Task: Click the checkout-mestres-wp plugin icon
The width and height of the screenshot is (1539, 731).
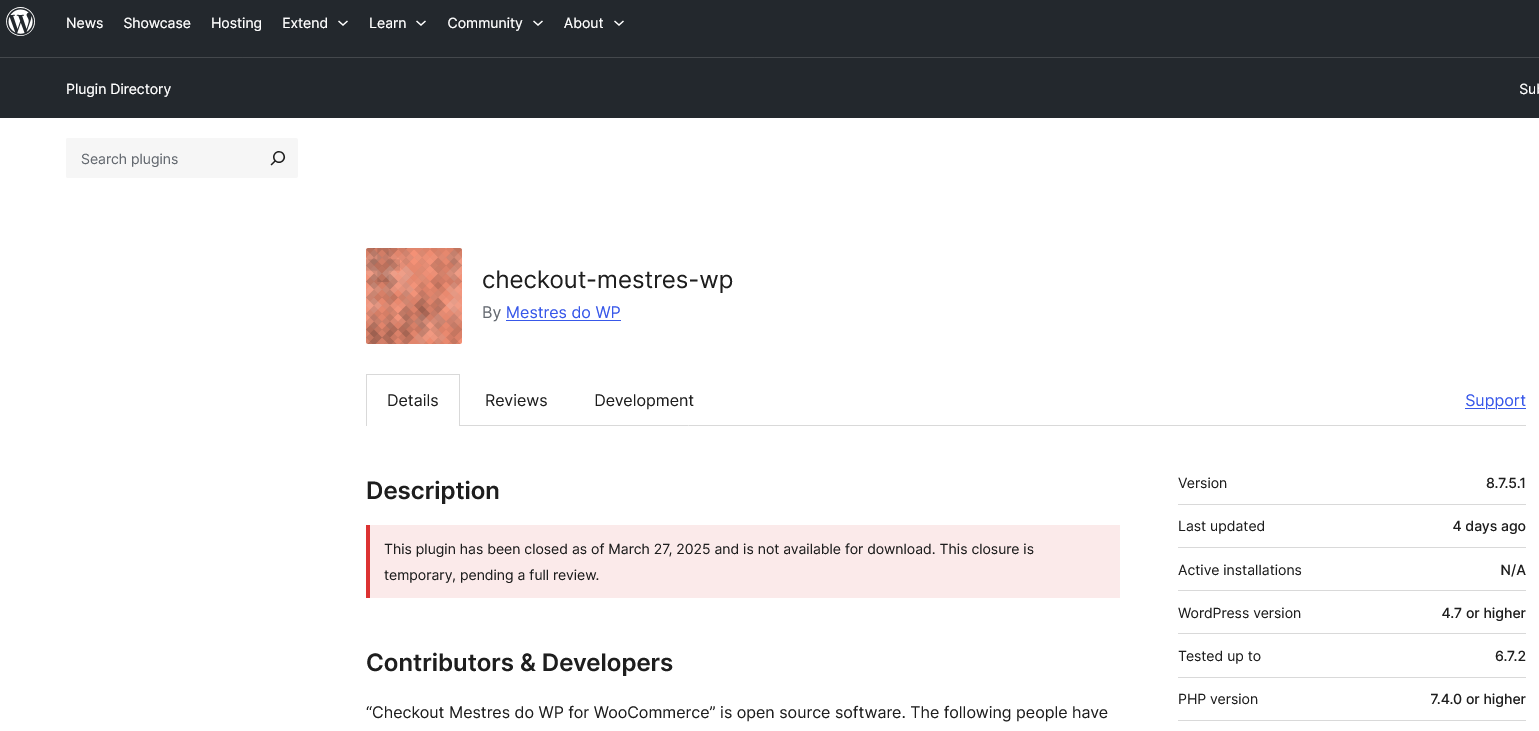Action: [414, 296]
